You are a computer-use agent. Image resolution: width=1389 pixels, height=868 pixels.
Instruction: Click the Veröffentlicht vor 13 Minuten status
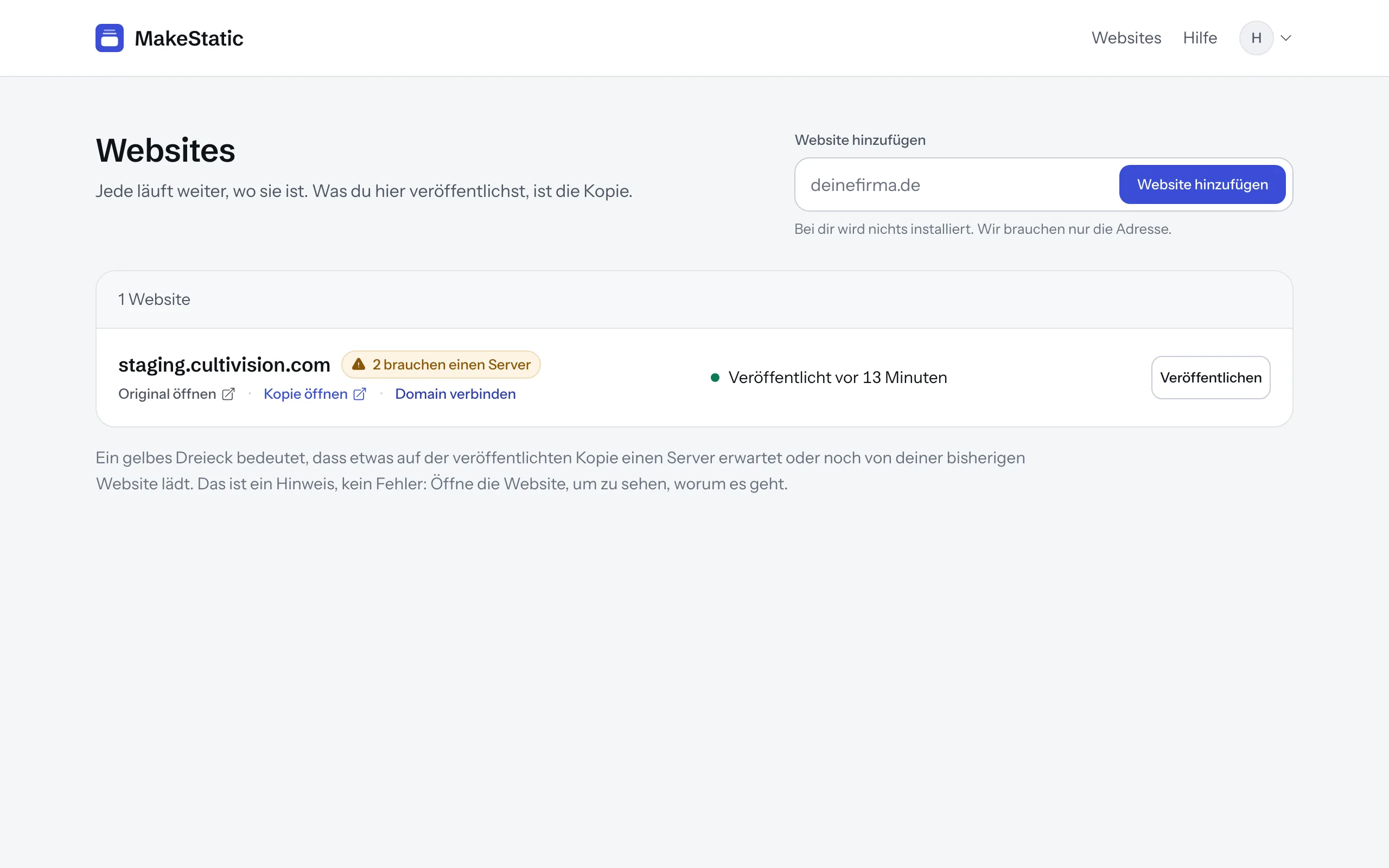pos(837,377)
